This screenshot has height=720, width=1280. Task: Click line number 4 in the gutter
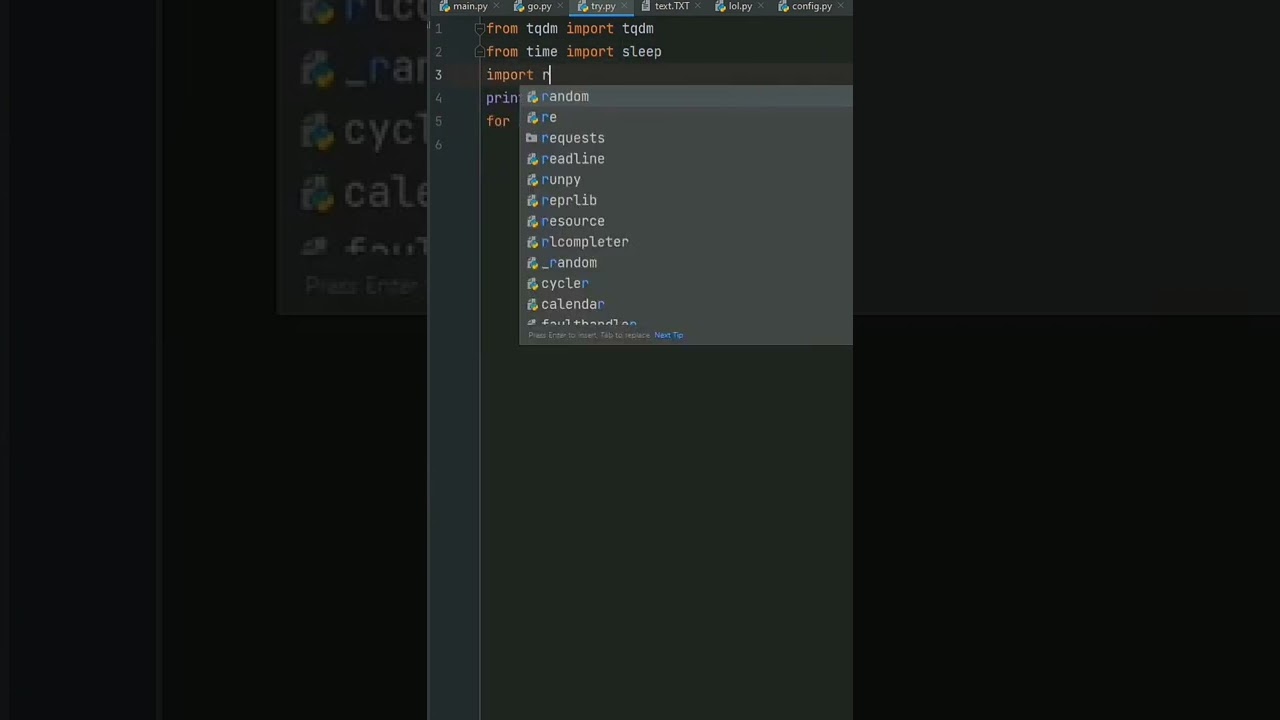438,98
